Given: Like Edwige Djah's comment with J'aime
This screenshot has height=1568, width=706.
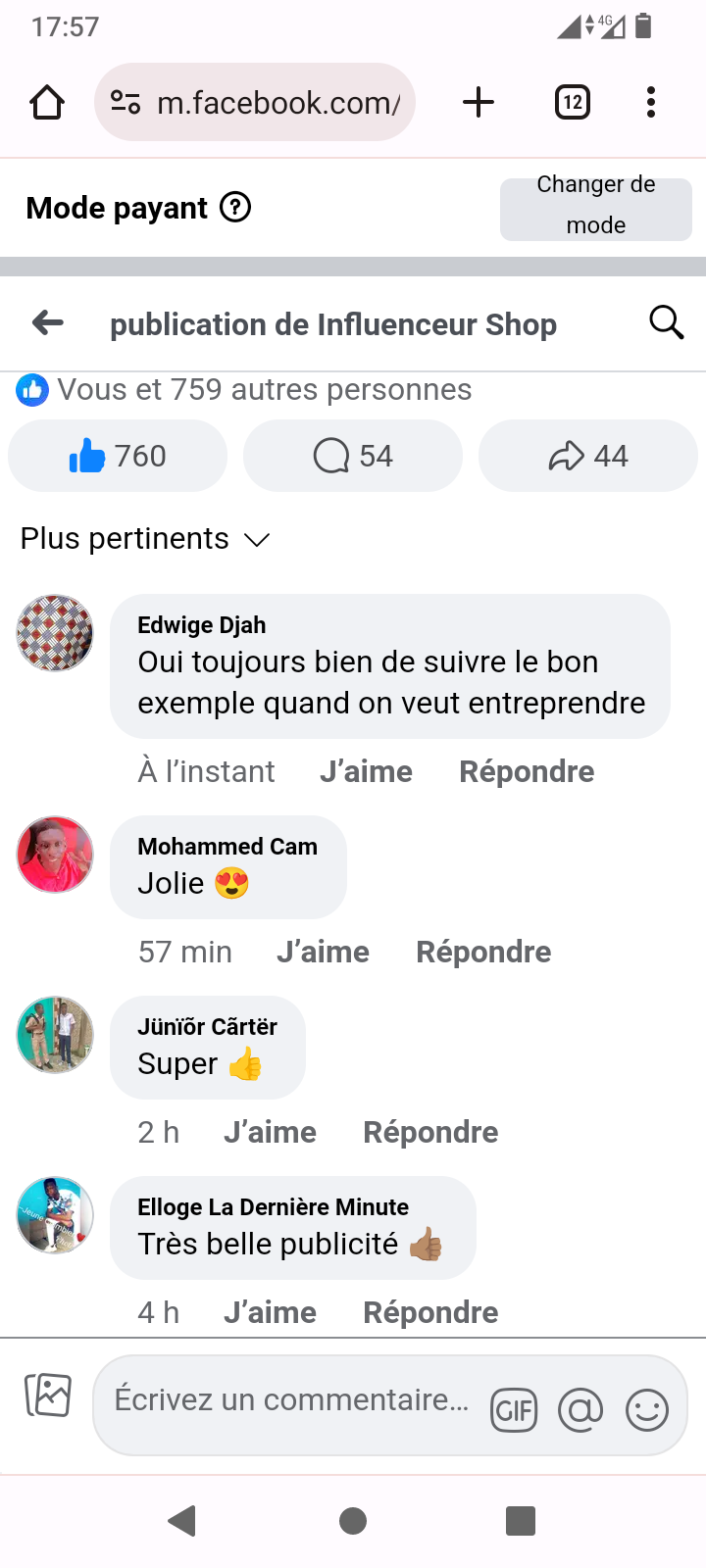Looking at the screenshot, I should pyautogui.click(x=366, y=771).
